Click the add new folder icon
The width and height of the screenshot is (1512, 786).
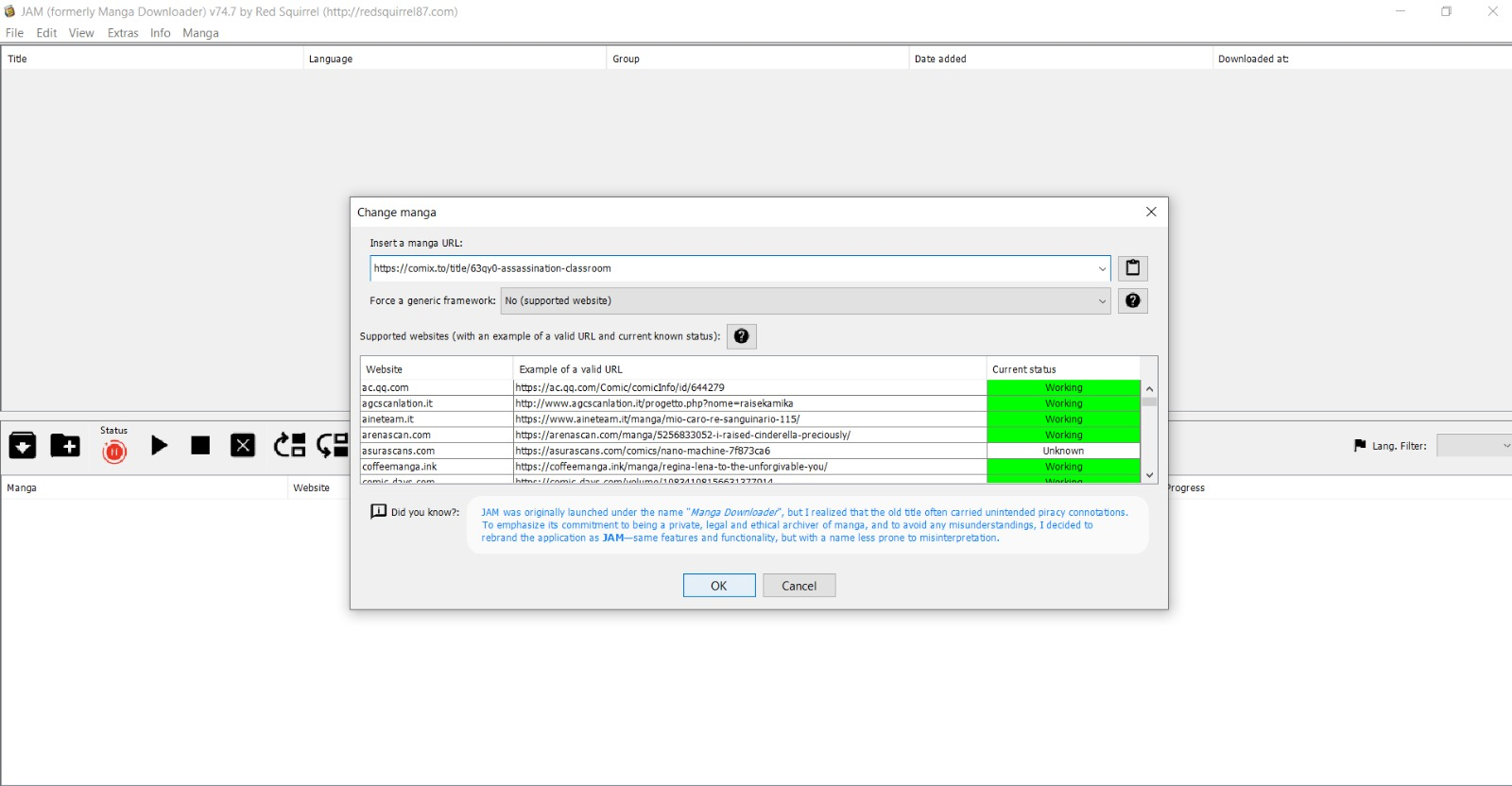65,445
